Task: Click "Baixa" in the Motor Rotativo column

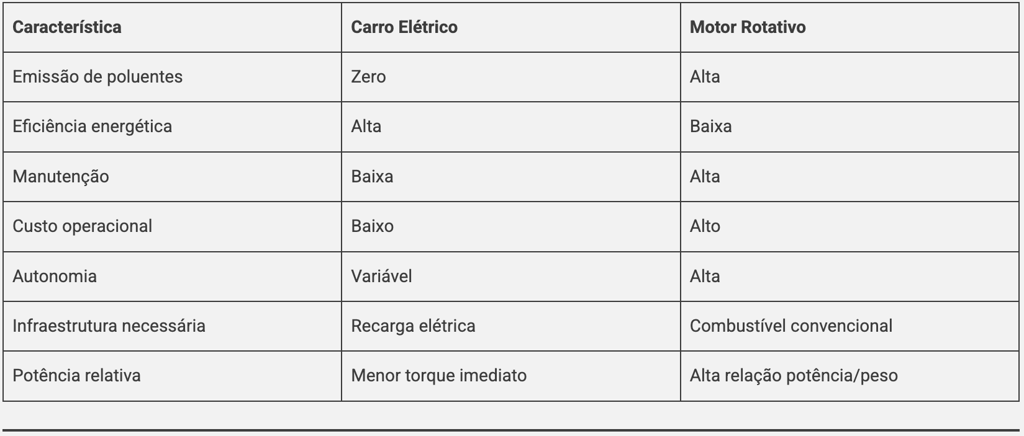Action: click(711, 127)
